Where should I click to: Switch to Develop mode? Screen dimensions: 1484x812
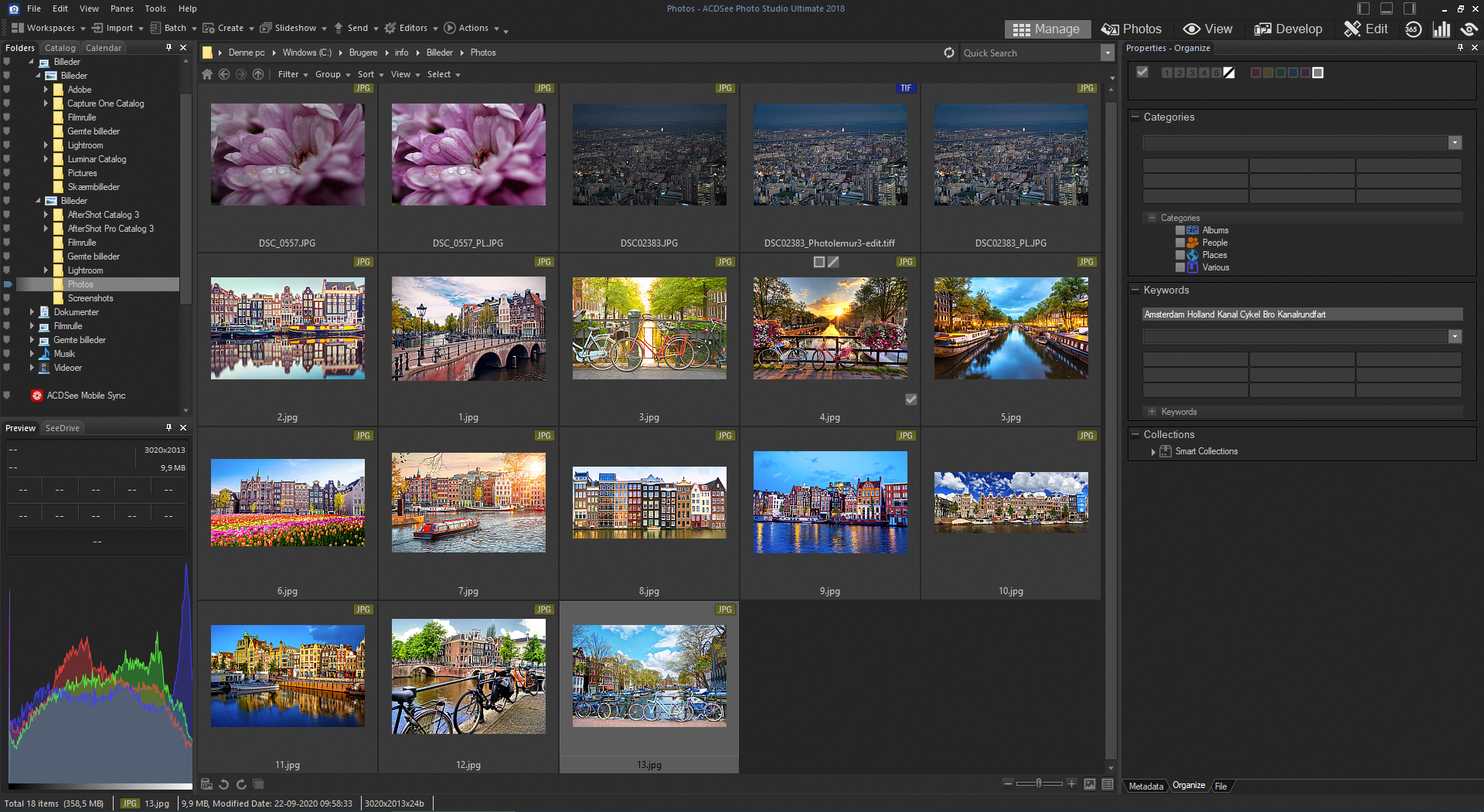coord(1288,29)
